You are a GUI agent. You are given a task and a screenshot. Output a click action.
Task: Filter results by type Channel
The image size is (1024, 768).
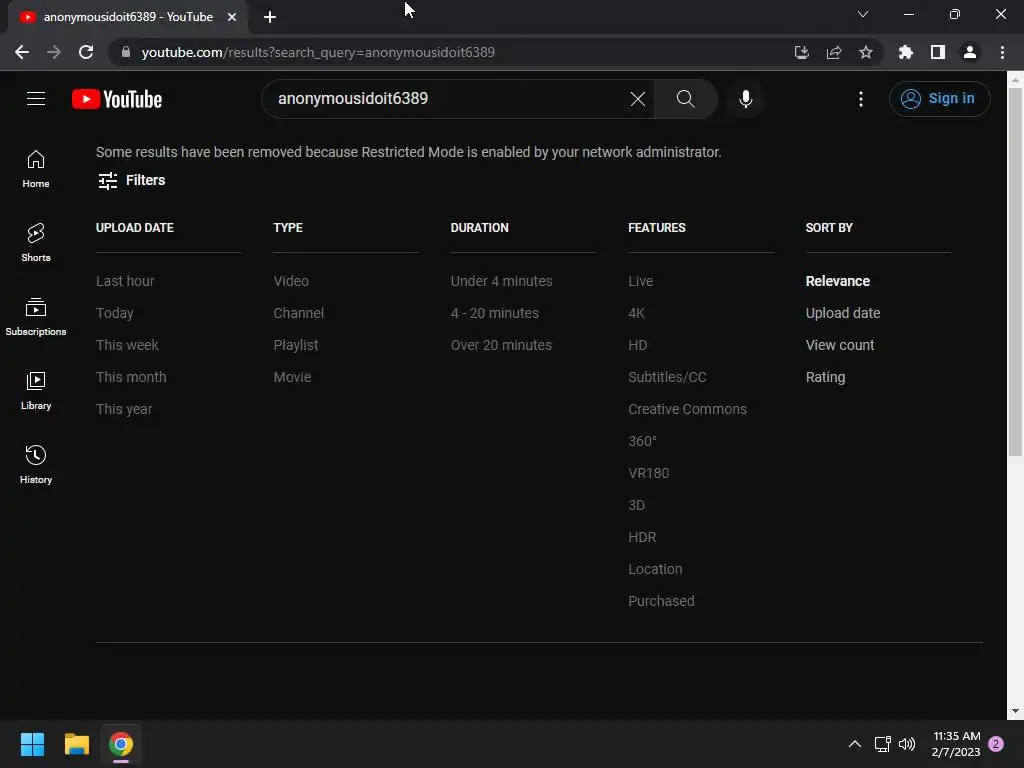[298, 313]
